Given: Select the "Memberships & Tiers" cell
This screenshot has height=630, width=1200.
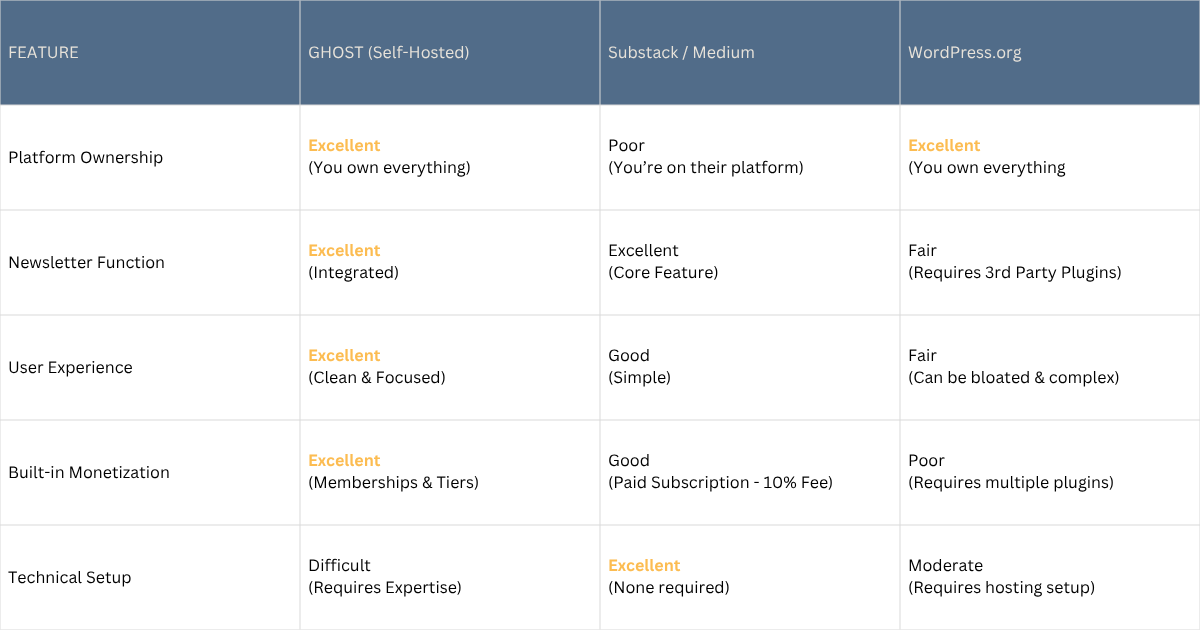Looking at the screenshot, I should [450, 472].
